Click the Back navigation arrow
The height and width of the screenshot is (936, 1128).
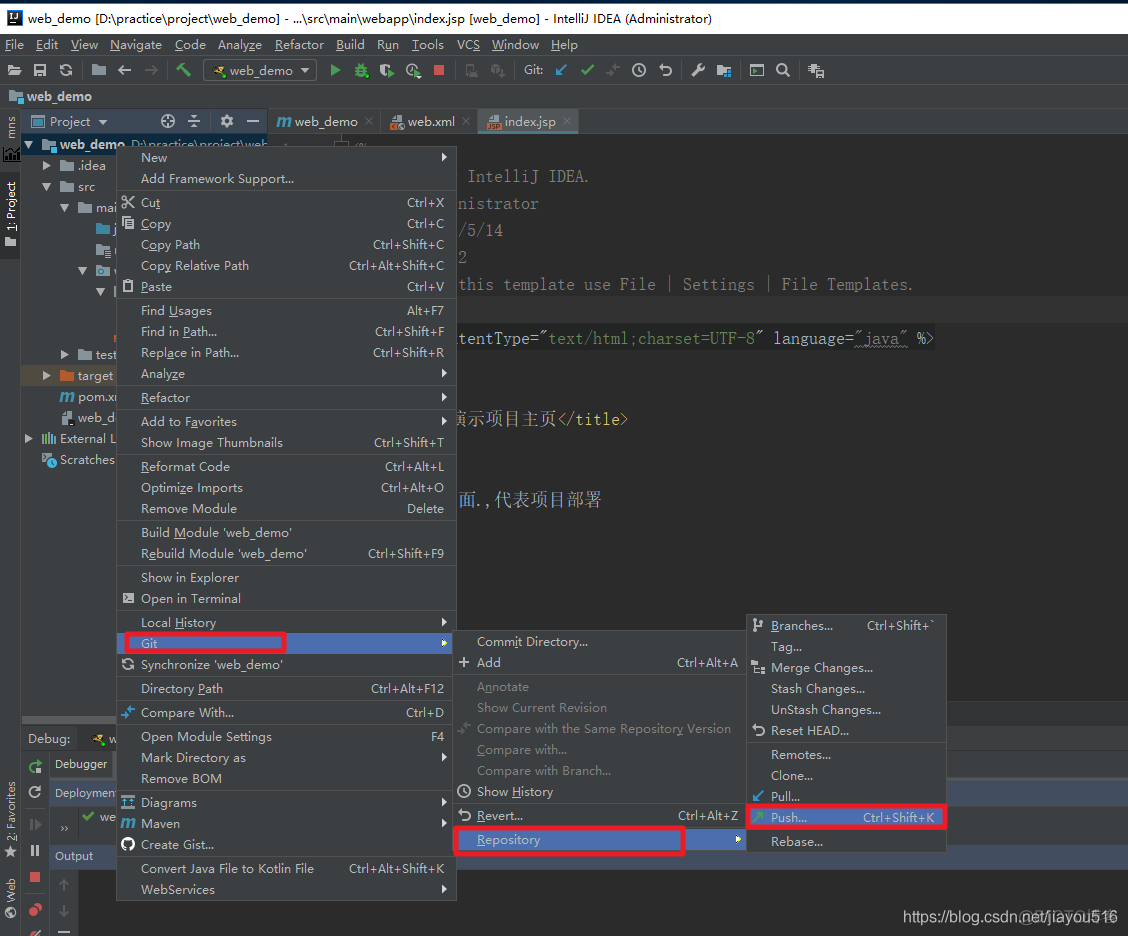click(124, 71)
